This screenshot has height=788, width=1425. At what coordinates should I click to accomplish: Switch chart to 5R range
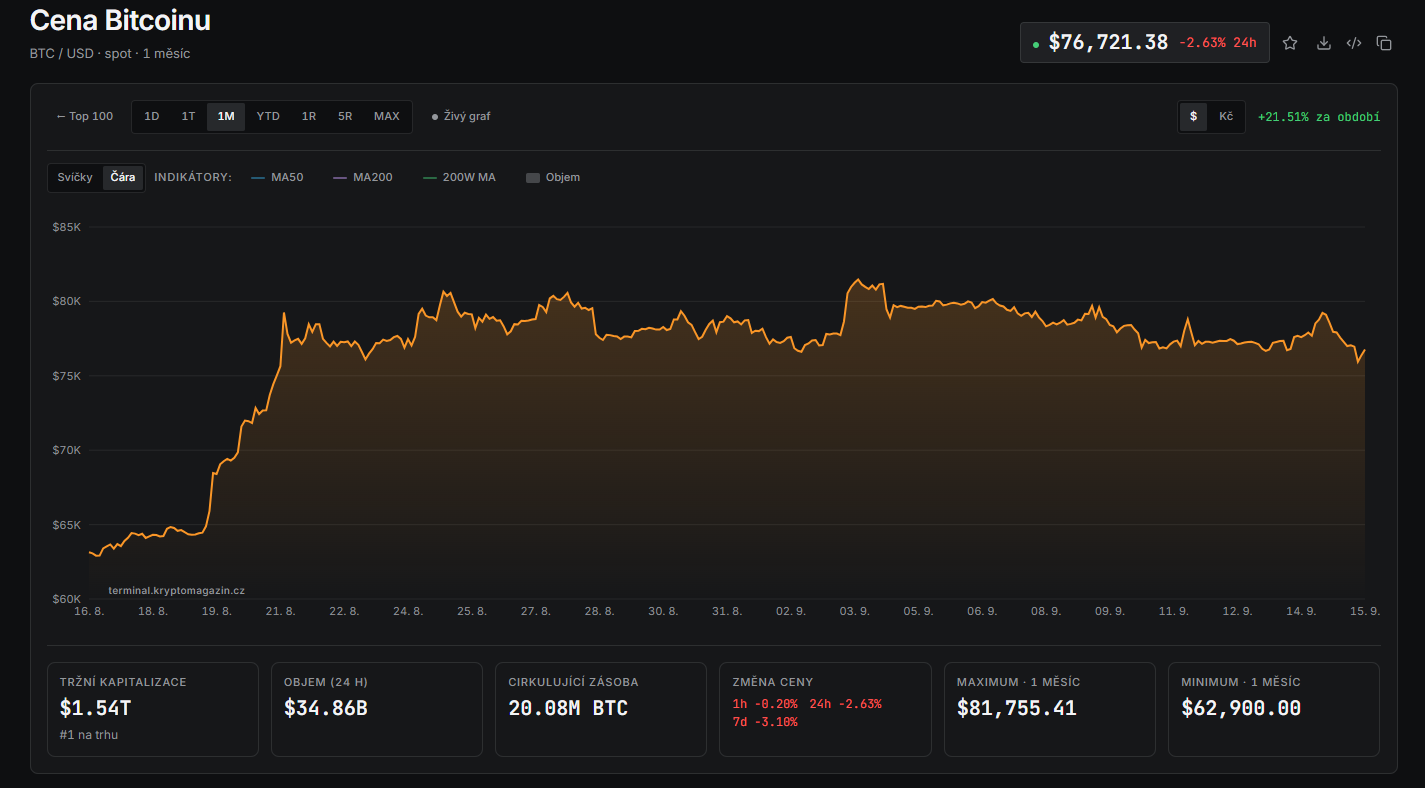tap(345, 116)
